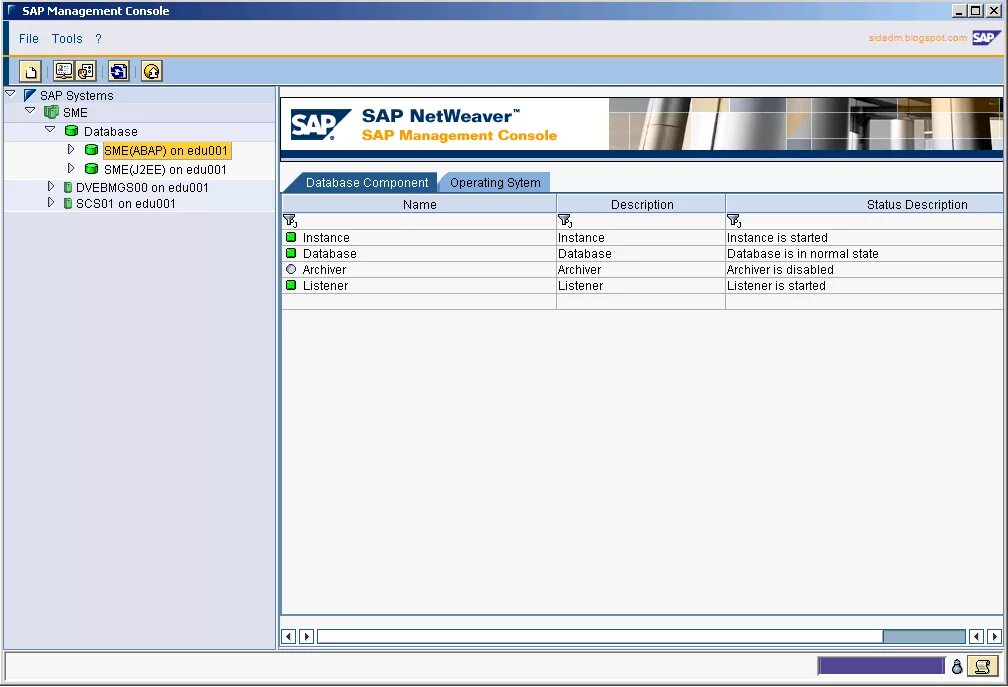
Task: Click the Description column filter icon
Action: [x=564, y=220]
